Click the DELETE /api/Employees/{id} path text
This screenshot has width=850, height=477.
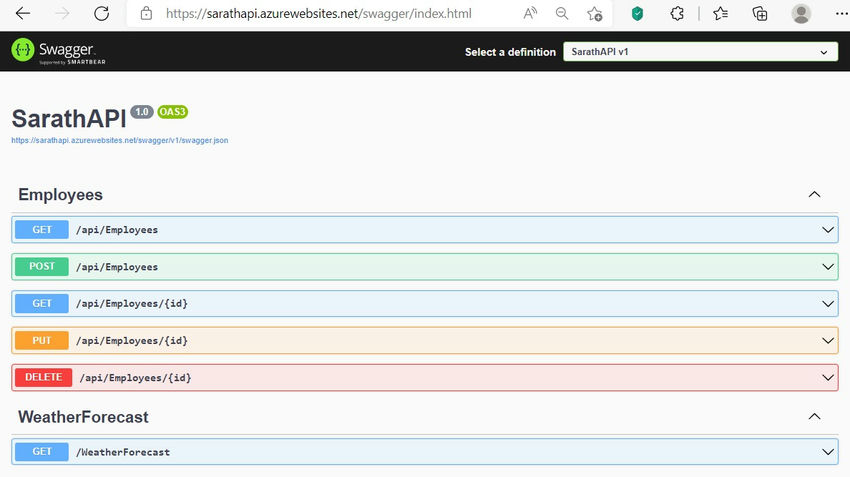(x=136, y=378)
